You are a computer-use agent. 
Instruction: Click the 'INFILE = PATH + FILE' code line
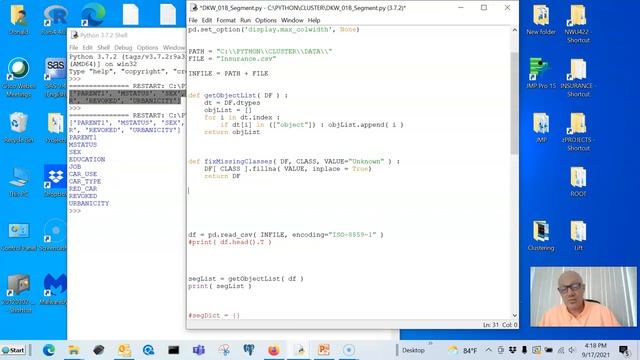[228, 73]
